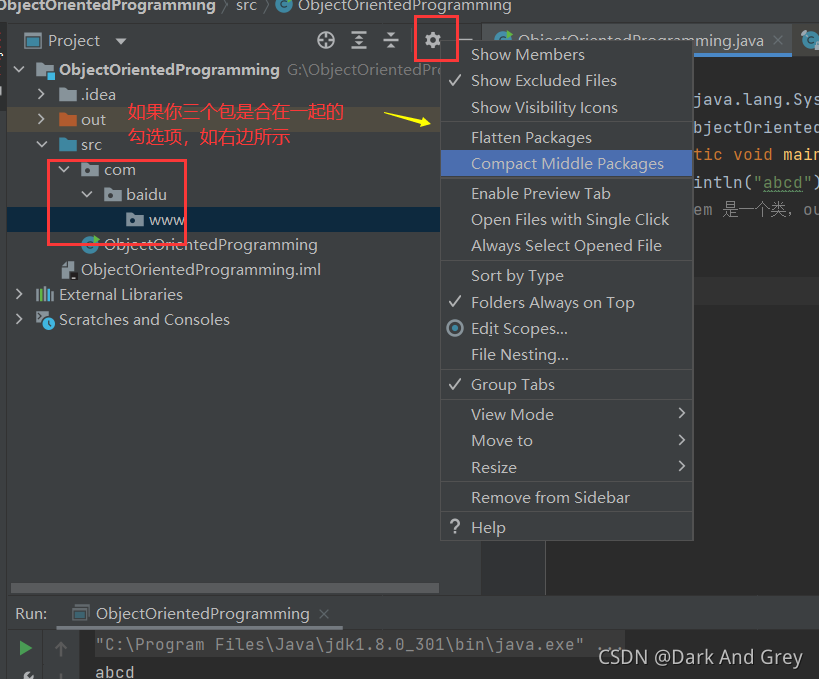Screen dimensions: 819x679
Task: Toggle Always Select Opened File
Action: [567, 246]
